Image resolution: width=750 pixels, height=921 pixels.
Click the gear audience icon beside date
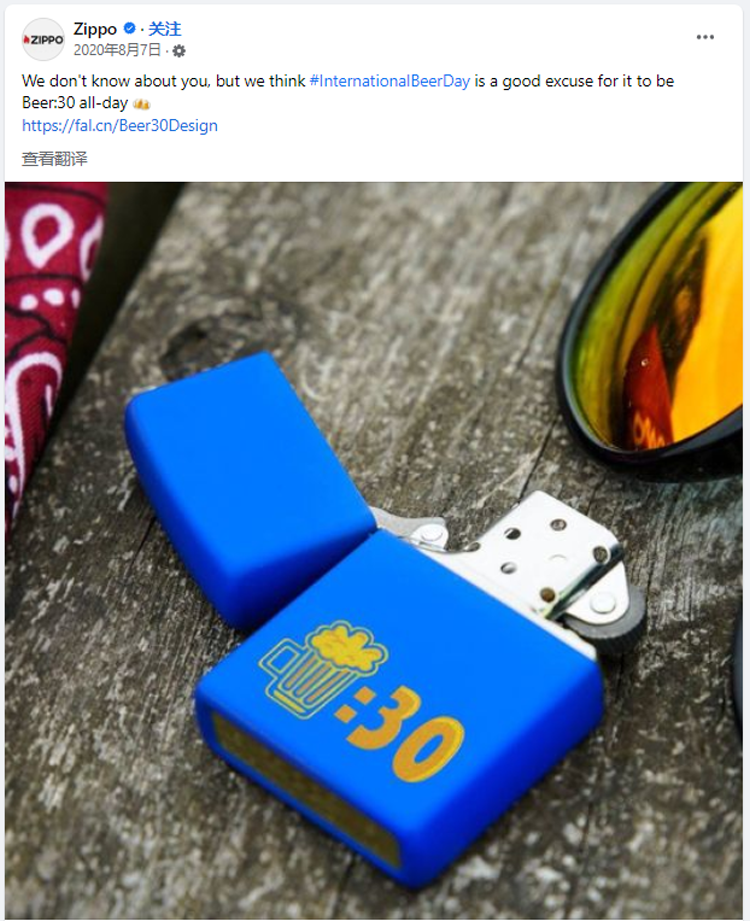tap(179, 51)
